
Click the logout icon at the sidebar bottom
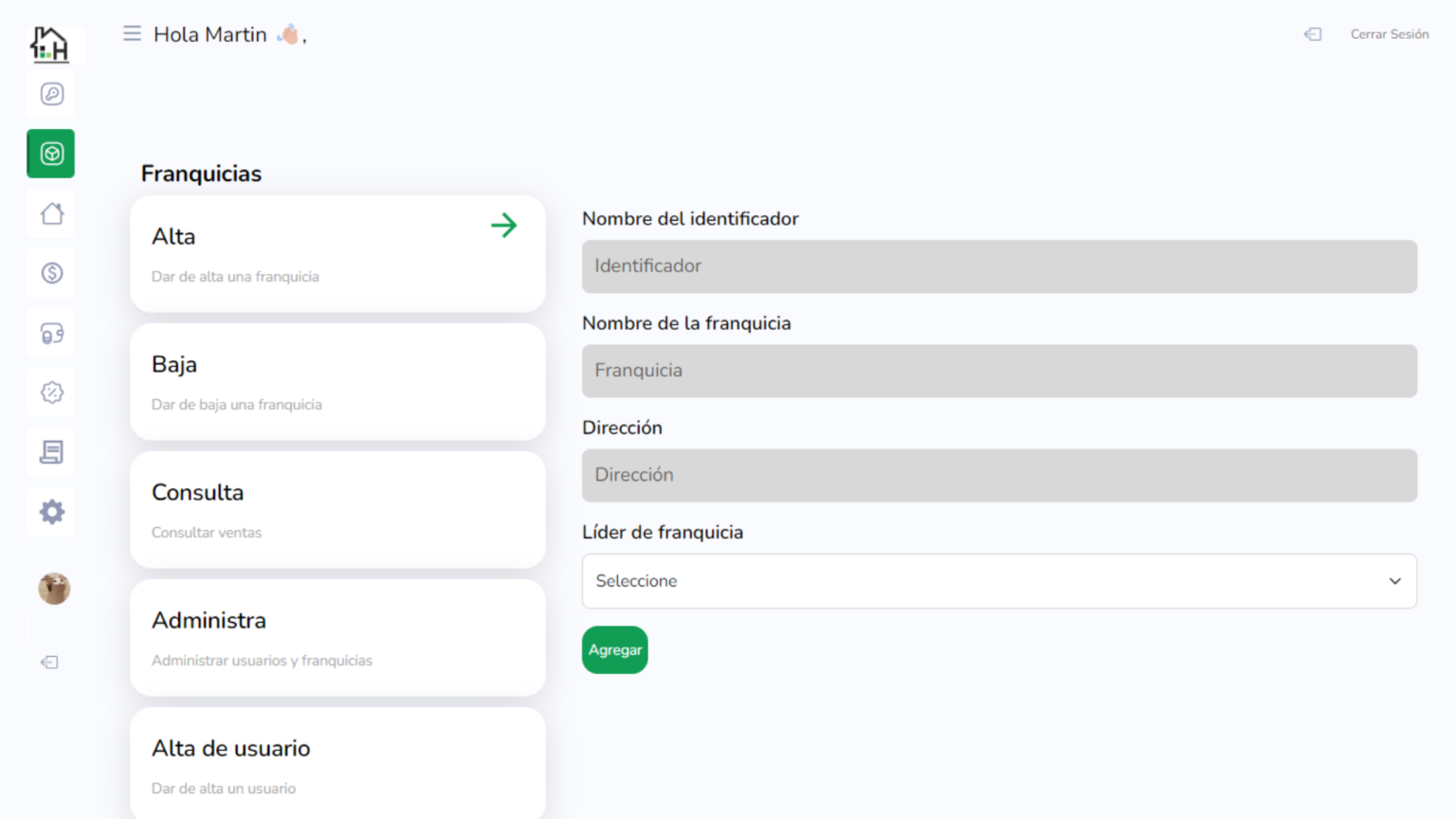[x=50, y=663]
